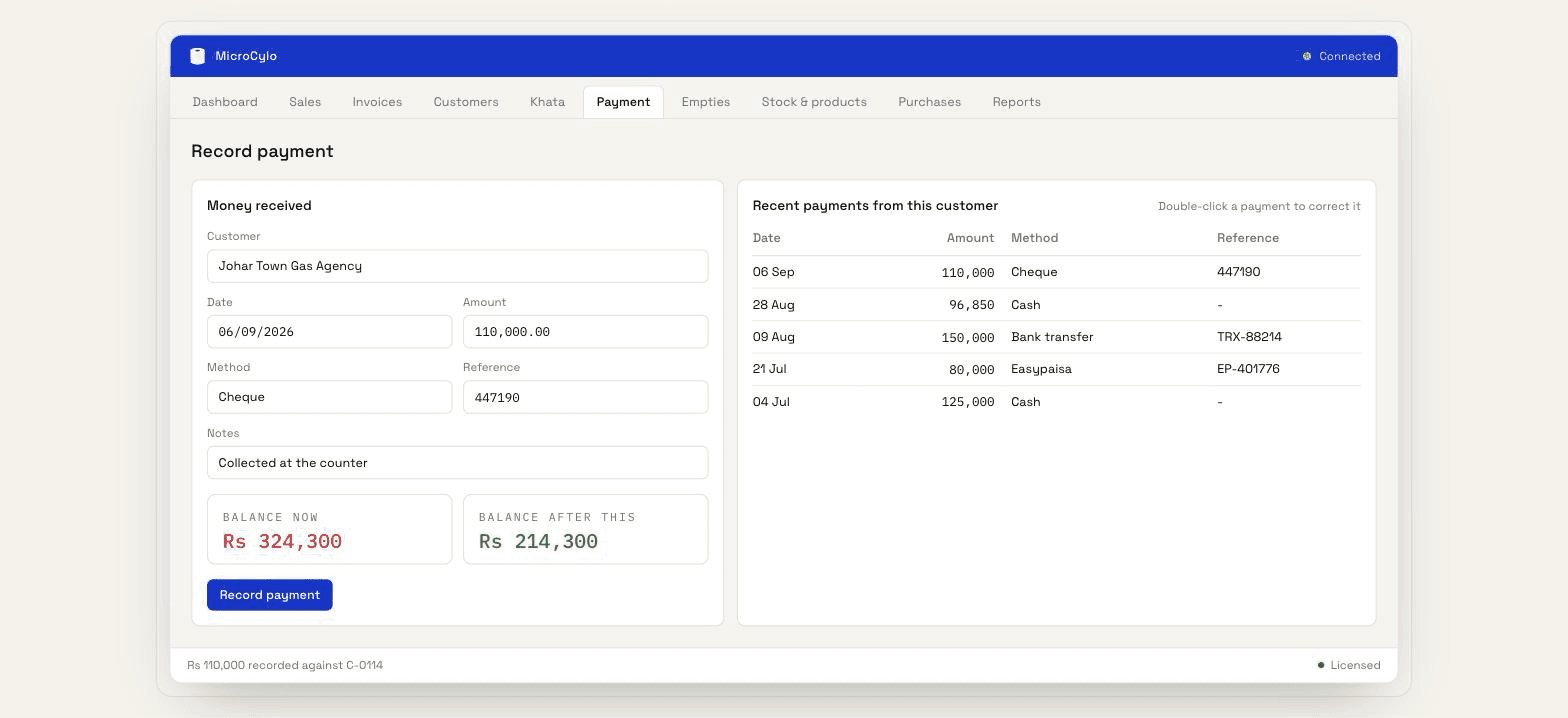Select the 09 Aug payment row date
Viewport: 1568px width, 718px height.
[x=773, y=337]
